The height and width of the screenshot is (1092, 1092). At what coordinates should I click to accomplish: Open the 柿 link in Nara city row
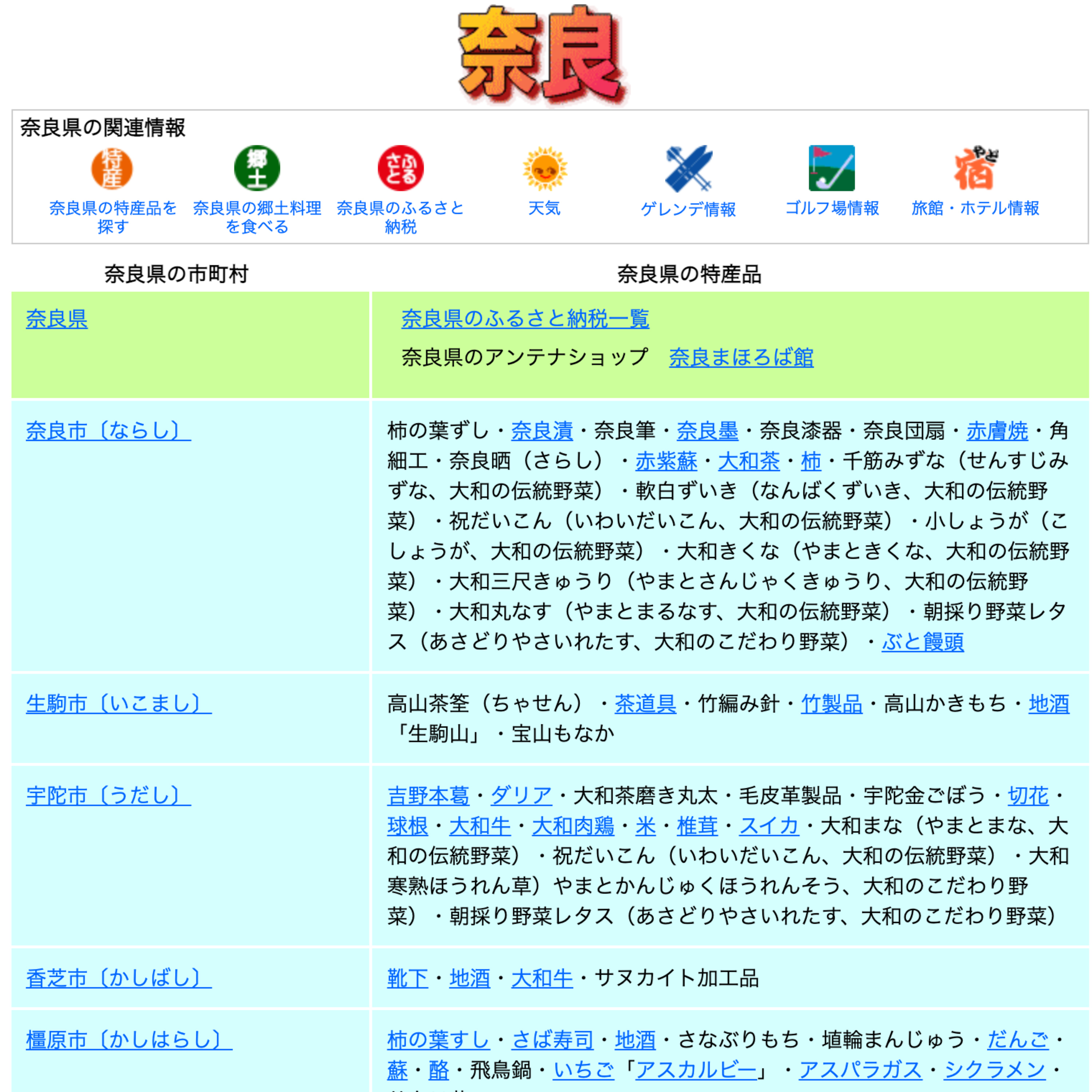coord(811,461)
